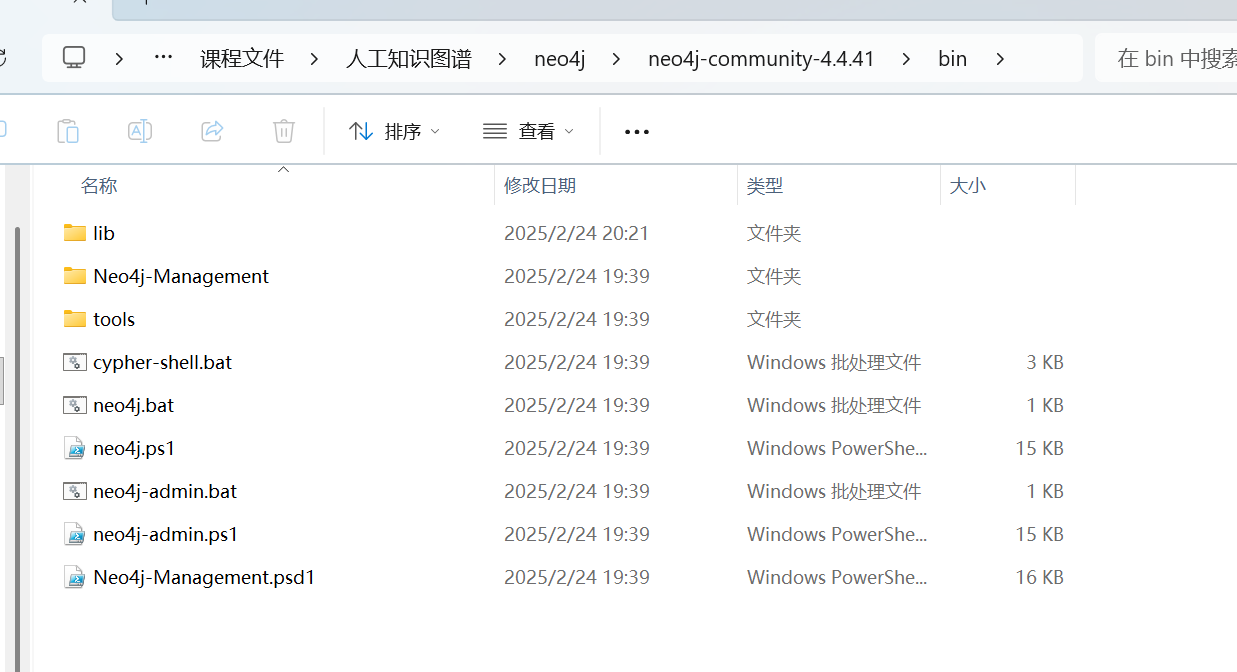Expand chevron after the This PC icon

119,59
